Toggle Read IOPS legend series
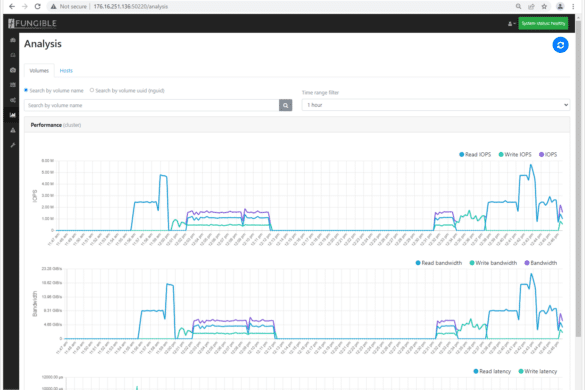Image resolution: width=585 pixels, height=390 pixels. click(x=475, y=155)
